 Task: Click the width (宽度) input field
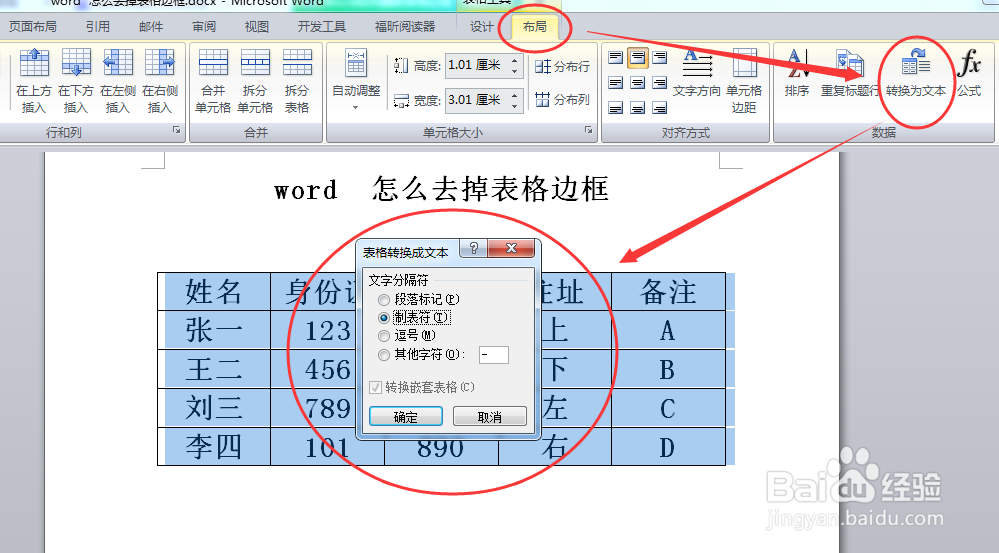[477, 100]
